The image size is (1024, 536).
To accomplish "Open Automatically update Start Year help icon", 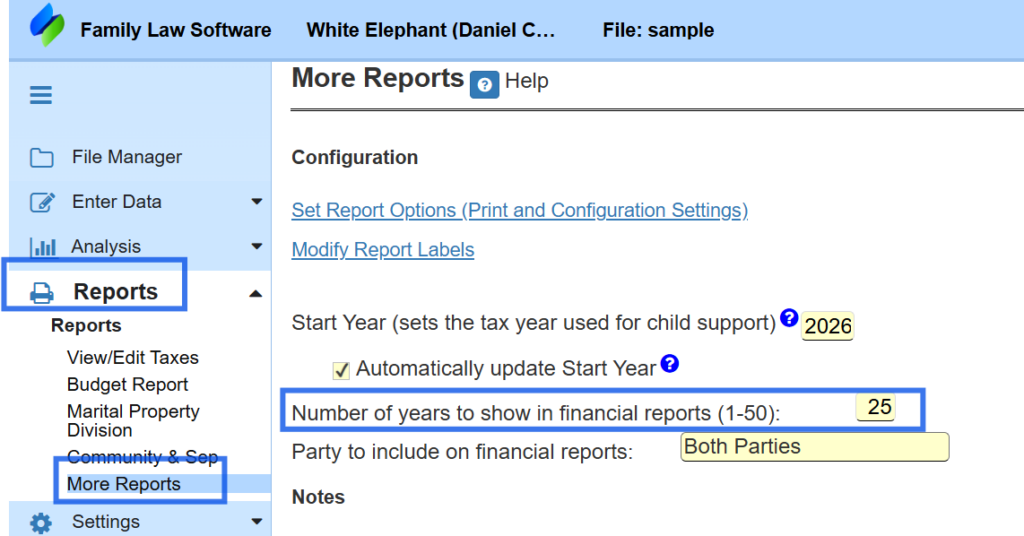I will click(x=670, y=364).
